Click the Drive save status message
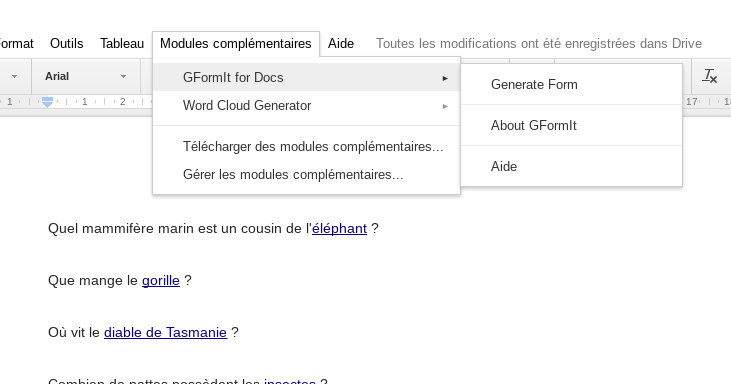 point(539,43)
